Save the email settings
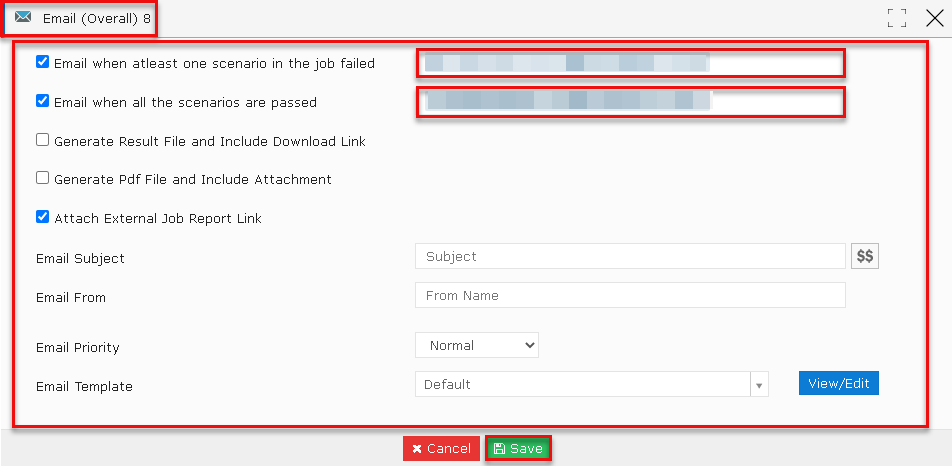The height and width of the screenshot is (466, 952). [x=518, y=449]
